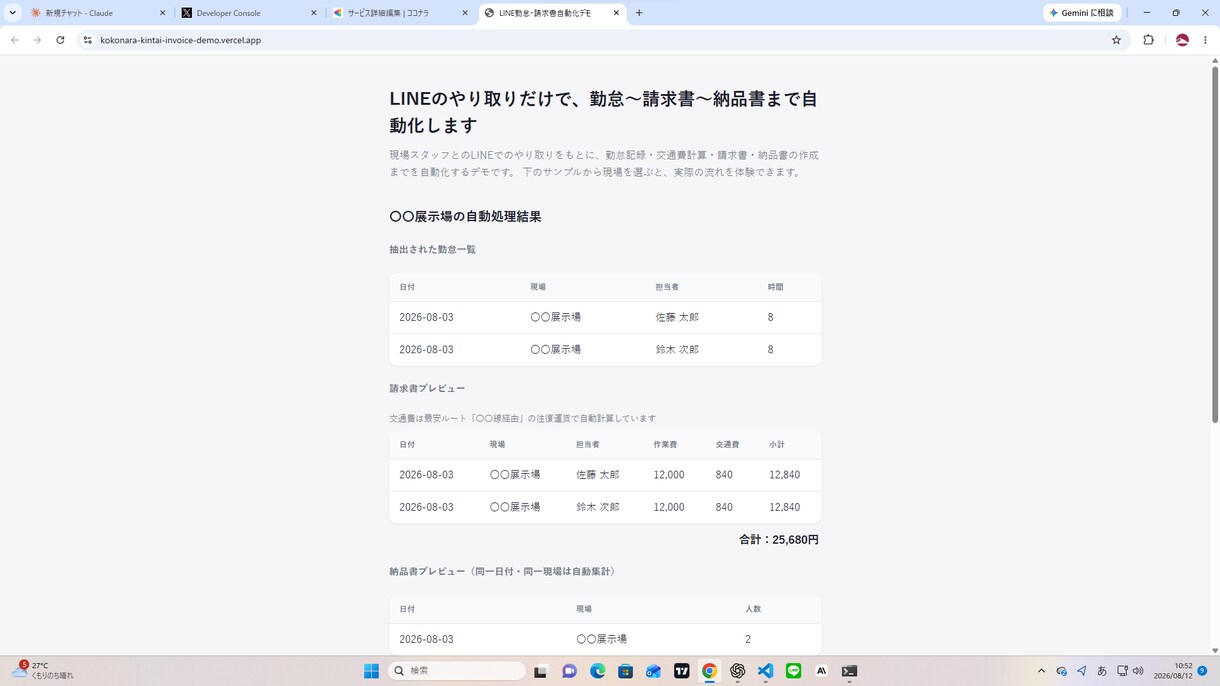1220x686 pixels.
Task: Click the scrollbar down arrow
Action: [1215, 650]
